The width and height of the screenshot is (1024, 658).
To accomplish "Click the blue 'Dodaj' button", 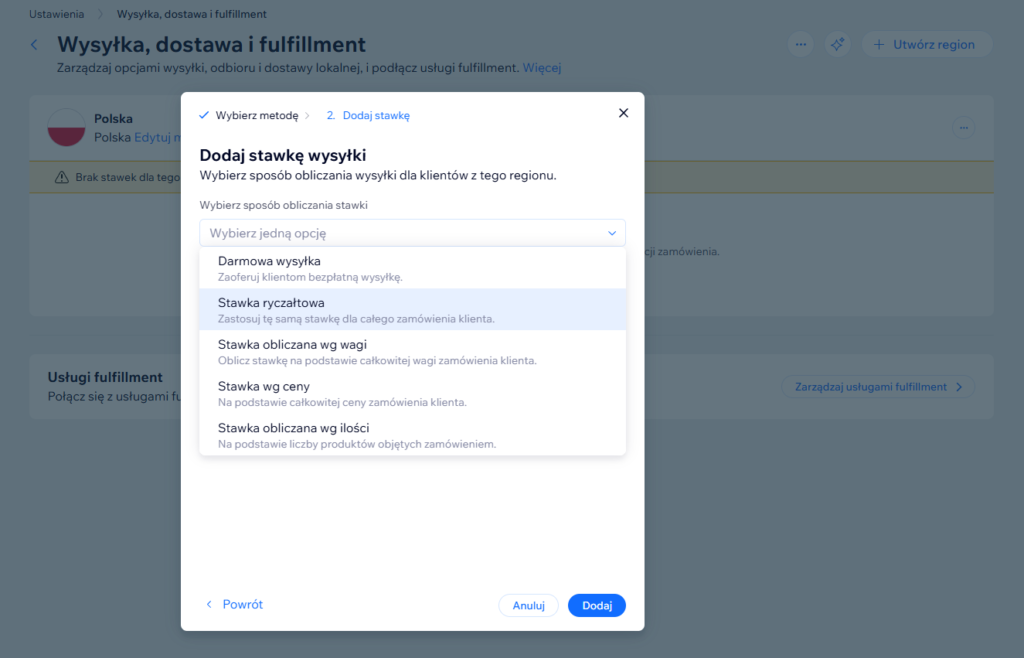I will click(596, 605).
